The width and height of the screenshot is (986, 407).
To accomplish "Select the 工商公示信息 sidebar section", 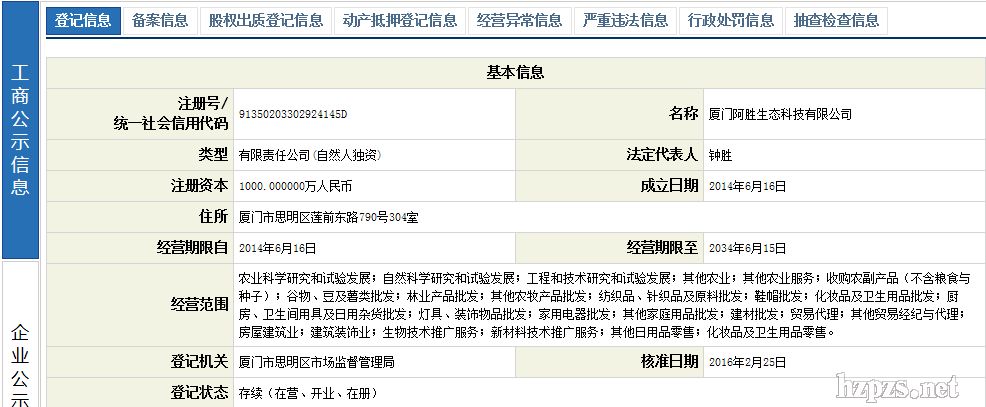I will click(20, 130).
